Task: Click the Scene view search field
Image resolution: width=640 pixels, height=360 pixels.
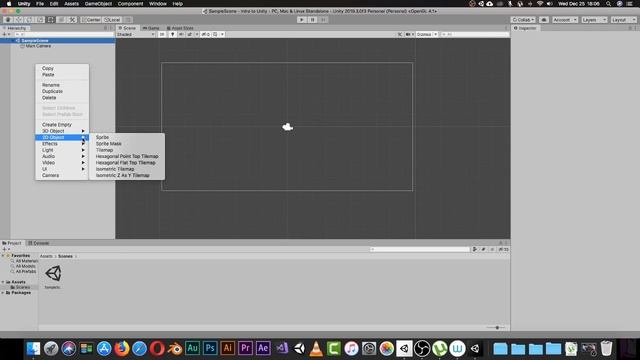Action: [476, 34]
